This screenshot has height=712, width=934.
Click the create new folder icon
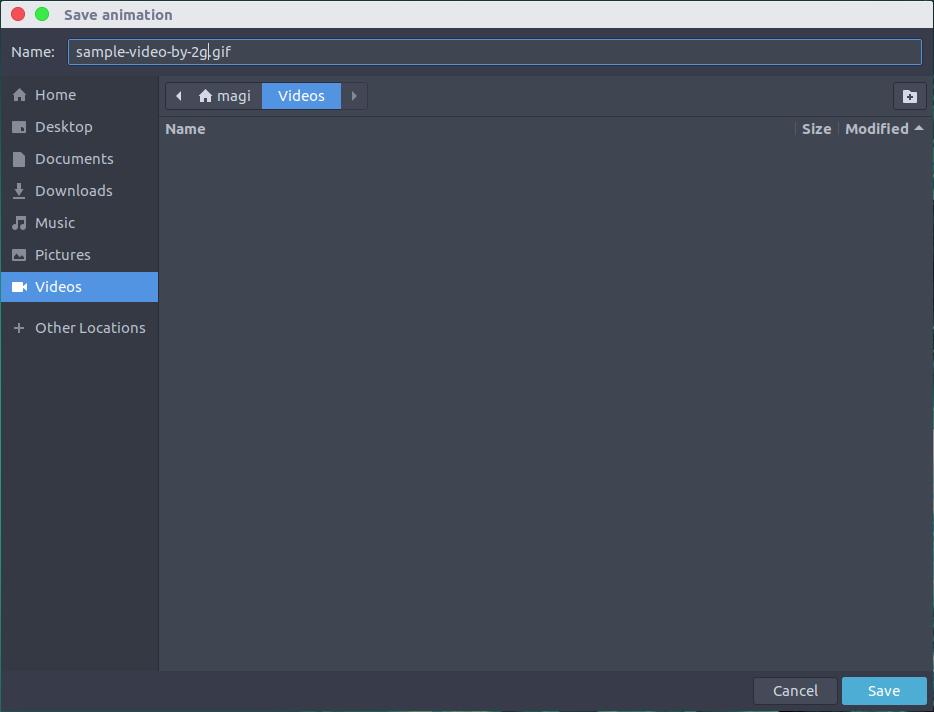click(x=909, y=97)
